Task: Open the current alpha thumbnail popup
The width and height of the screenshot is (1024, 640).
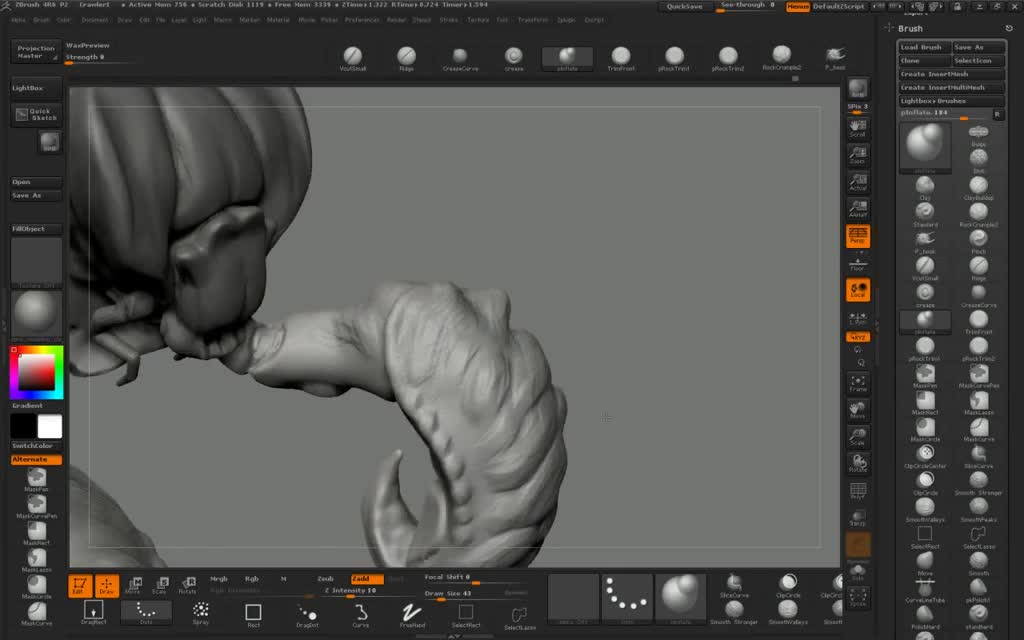Action: [573, 599]
